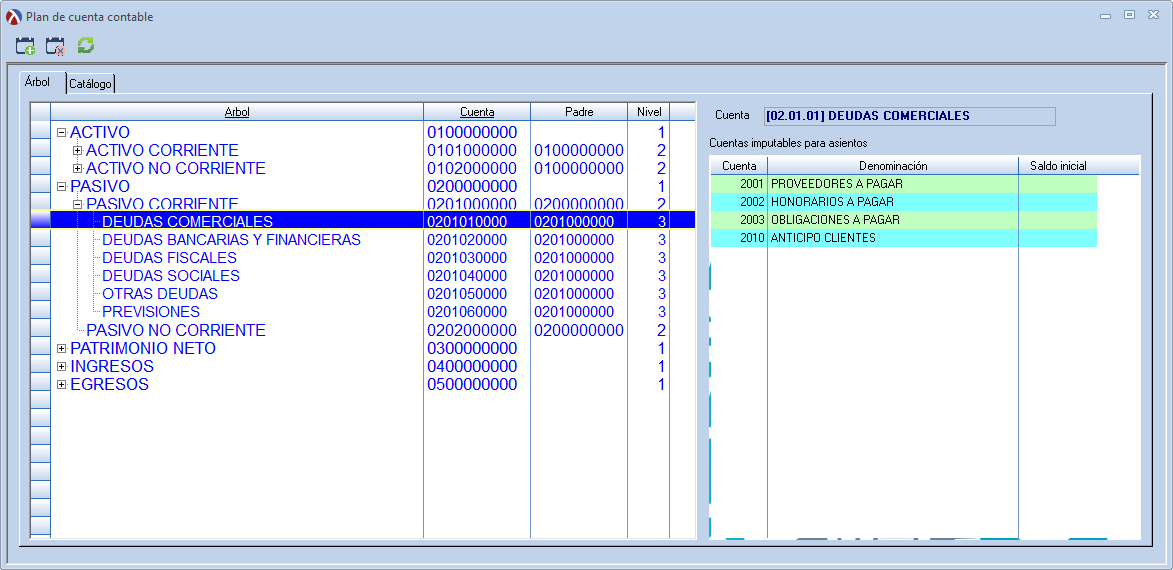Click the Cuenta field showing DEUDAS COMERCIALES
The image size is (1173, 570).
coord(909,116)
